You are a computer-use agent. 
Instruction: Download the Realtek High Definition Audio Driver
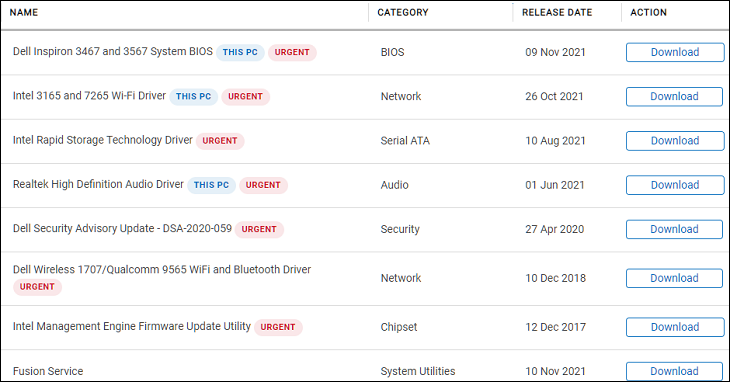(675, 185)
